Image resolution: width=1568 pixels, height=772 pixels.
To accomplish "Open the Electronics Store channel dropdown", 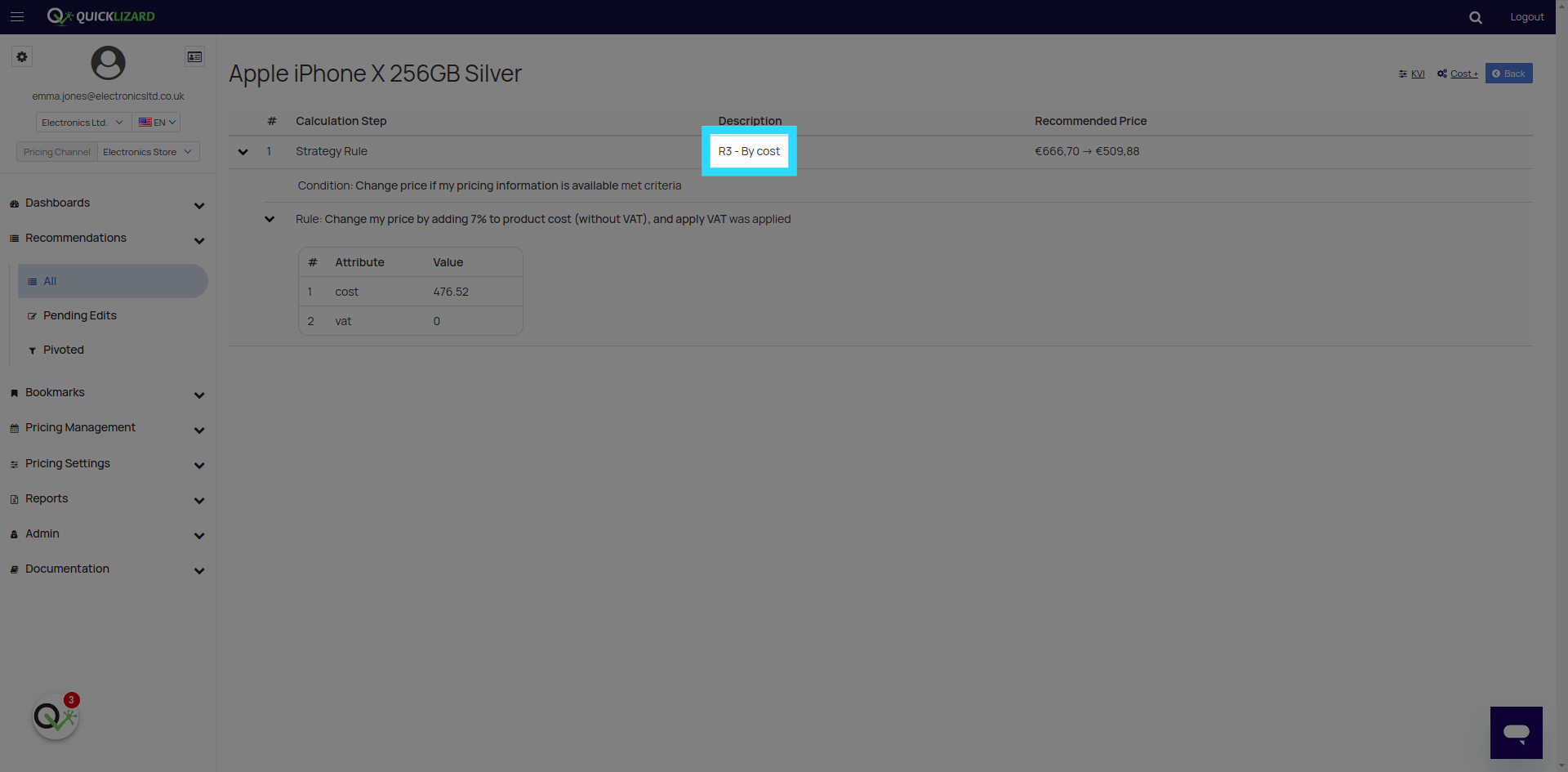I will [x=148, y=152].
